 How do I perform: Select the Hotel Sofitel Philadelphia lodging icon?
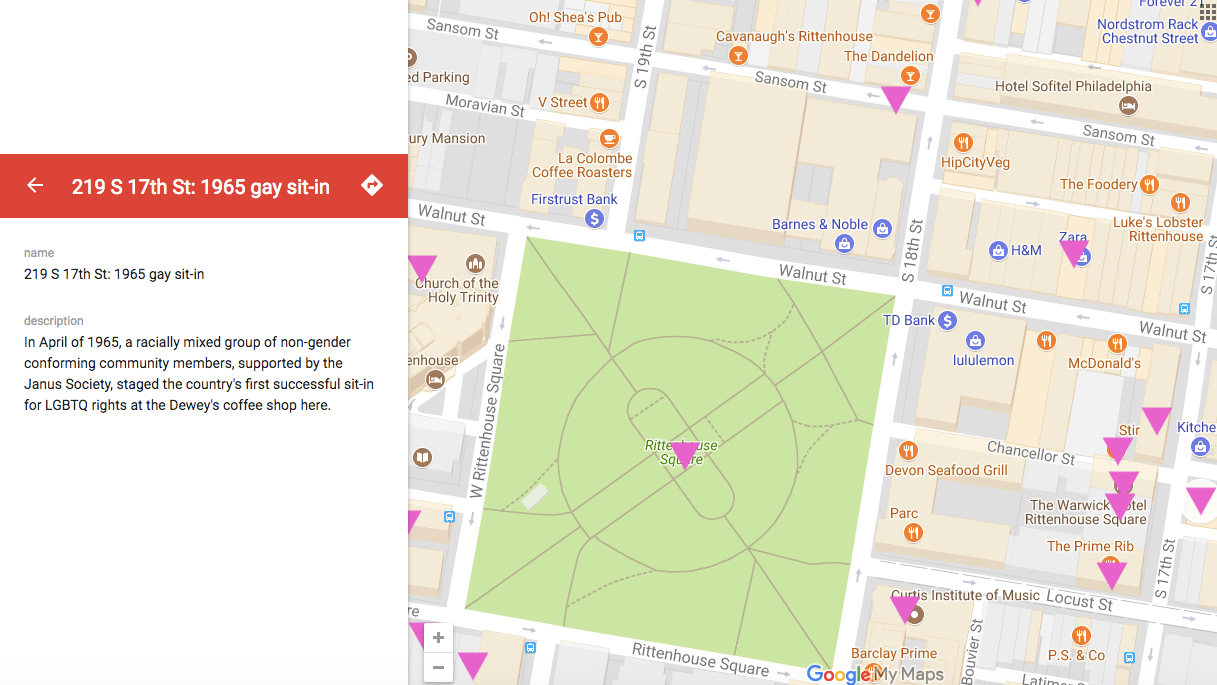click(1128, 106)
